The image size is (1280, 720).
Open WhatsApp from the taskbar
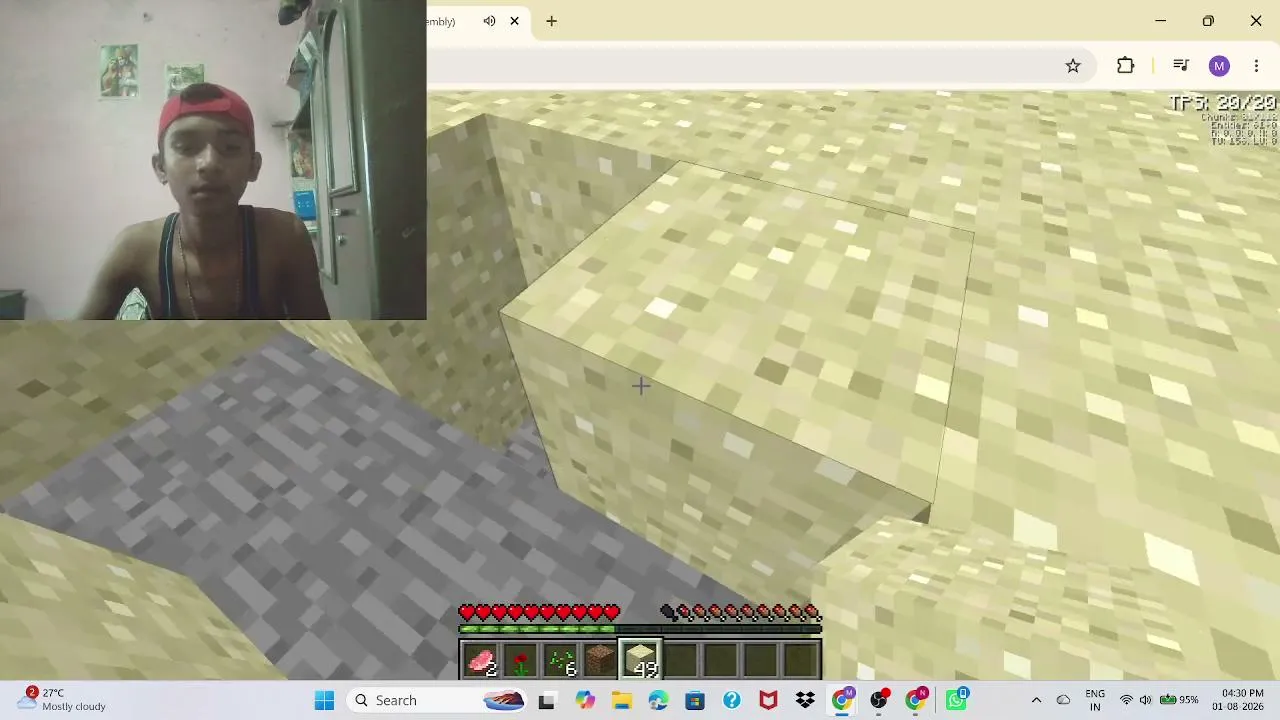(x=956, y=700)
